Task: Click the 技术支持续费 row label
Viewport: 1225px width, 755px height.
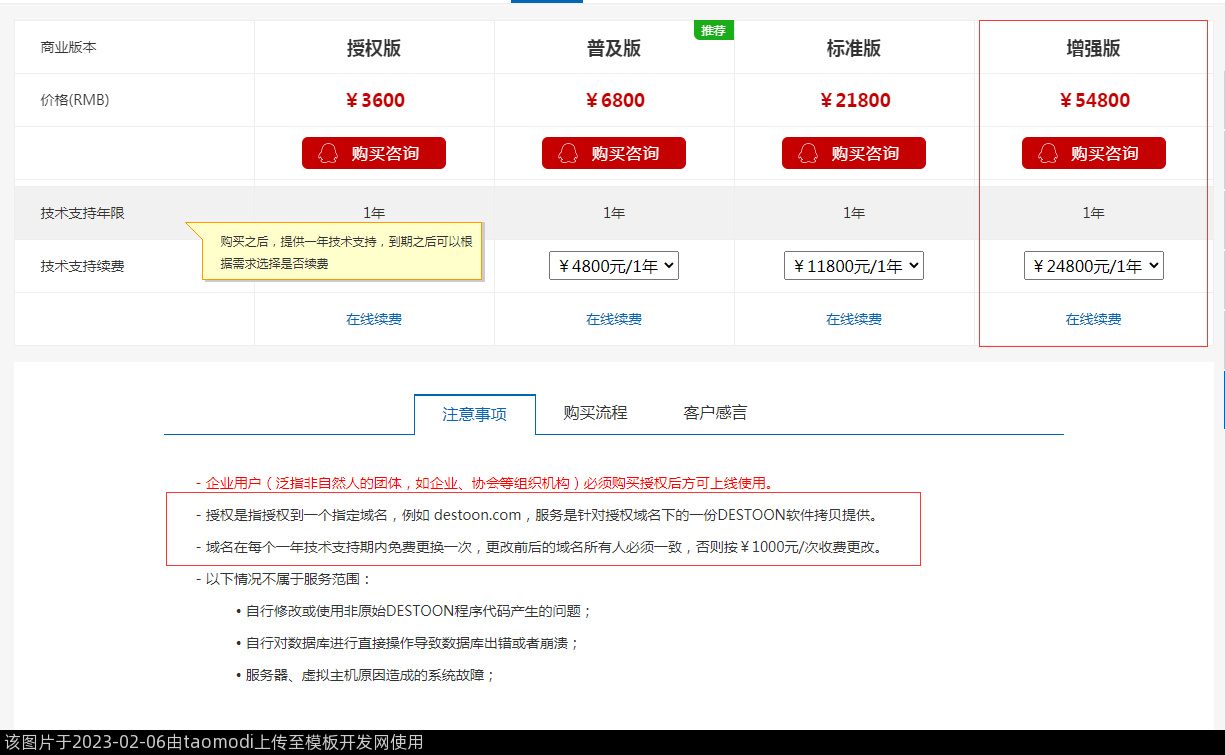Action: pos(83,266)
